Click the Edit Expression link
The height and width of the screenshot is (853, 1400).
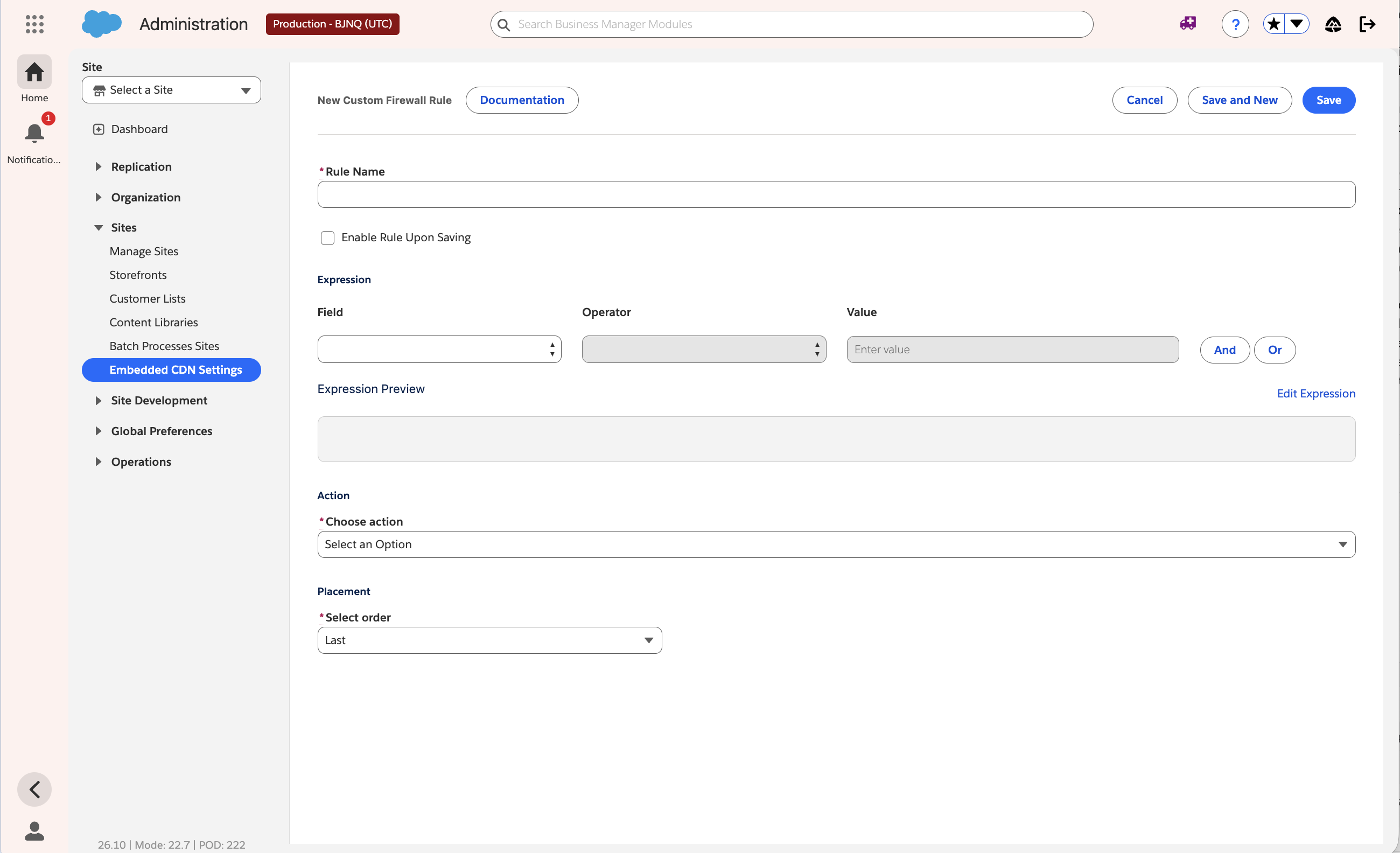point(1317,394)
